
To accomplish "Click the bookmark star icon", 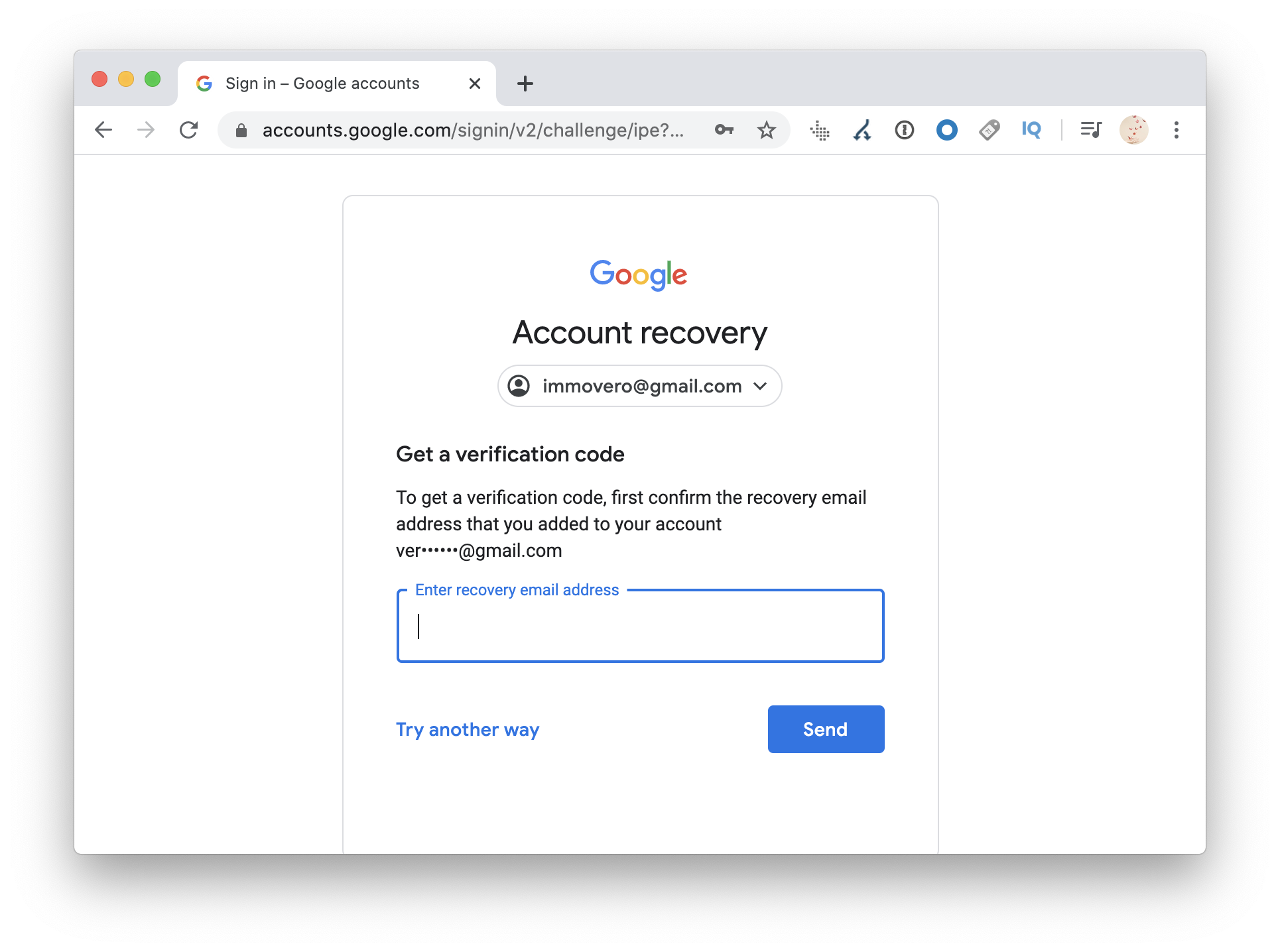I will click(x=765, y=129).
